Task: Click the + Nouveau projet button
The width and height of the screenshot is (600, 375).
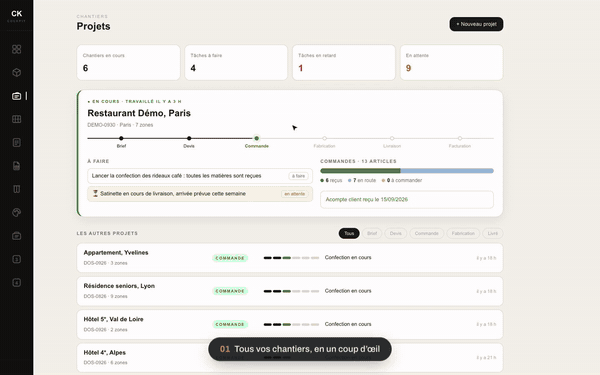Action: (476, 24)
